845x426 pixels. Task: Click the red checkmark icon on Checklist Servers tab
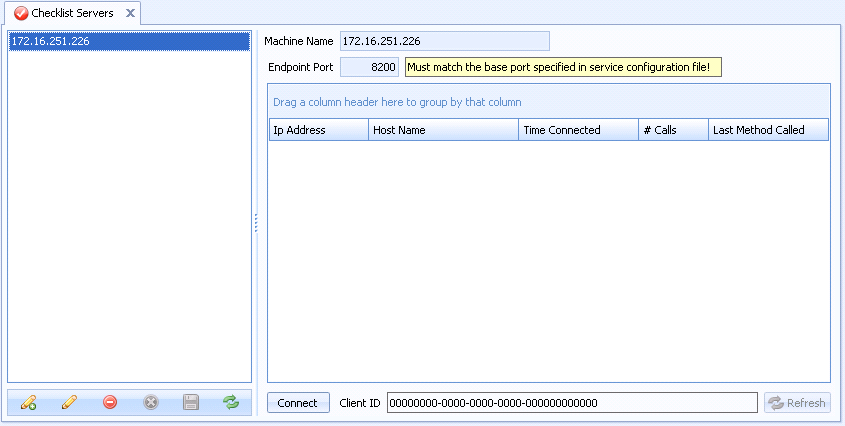[21, 13]
